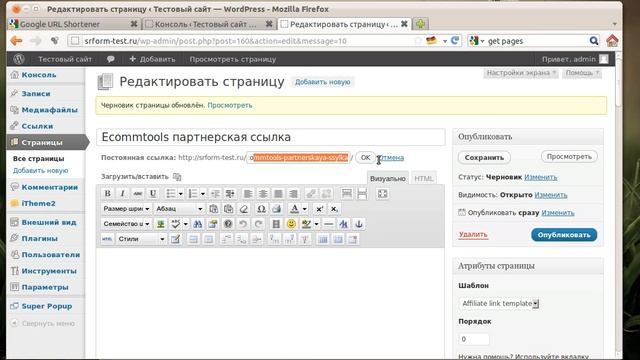Screen dimensions: 640x360
Task: Insert a bulleted list
Action: [171, 193]
